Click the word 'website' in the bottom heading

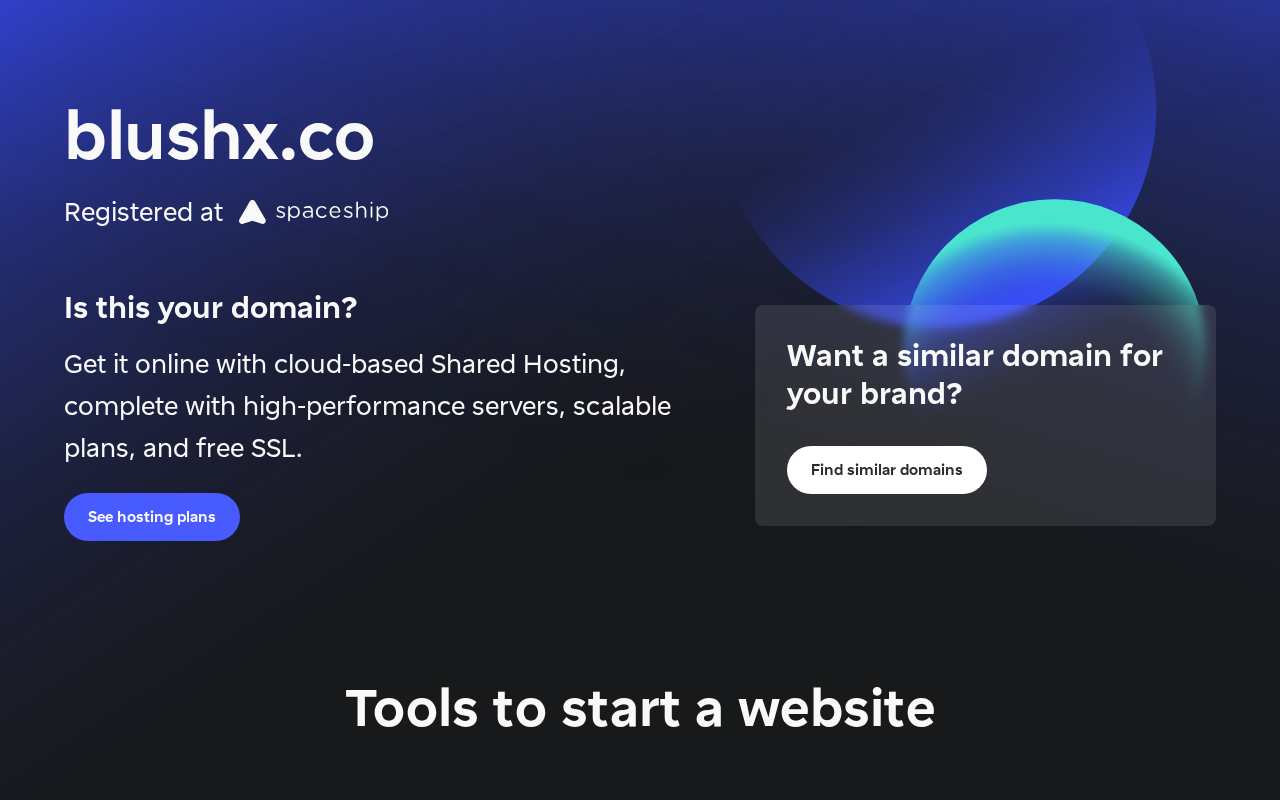[837, 707]
